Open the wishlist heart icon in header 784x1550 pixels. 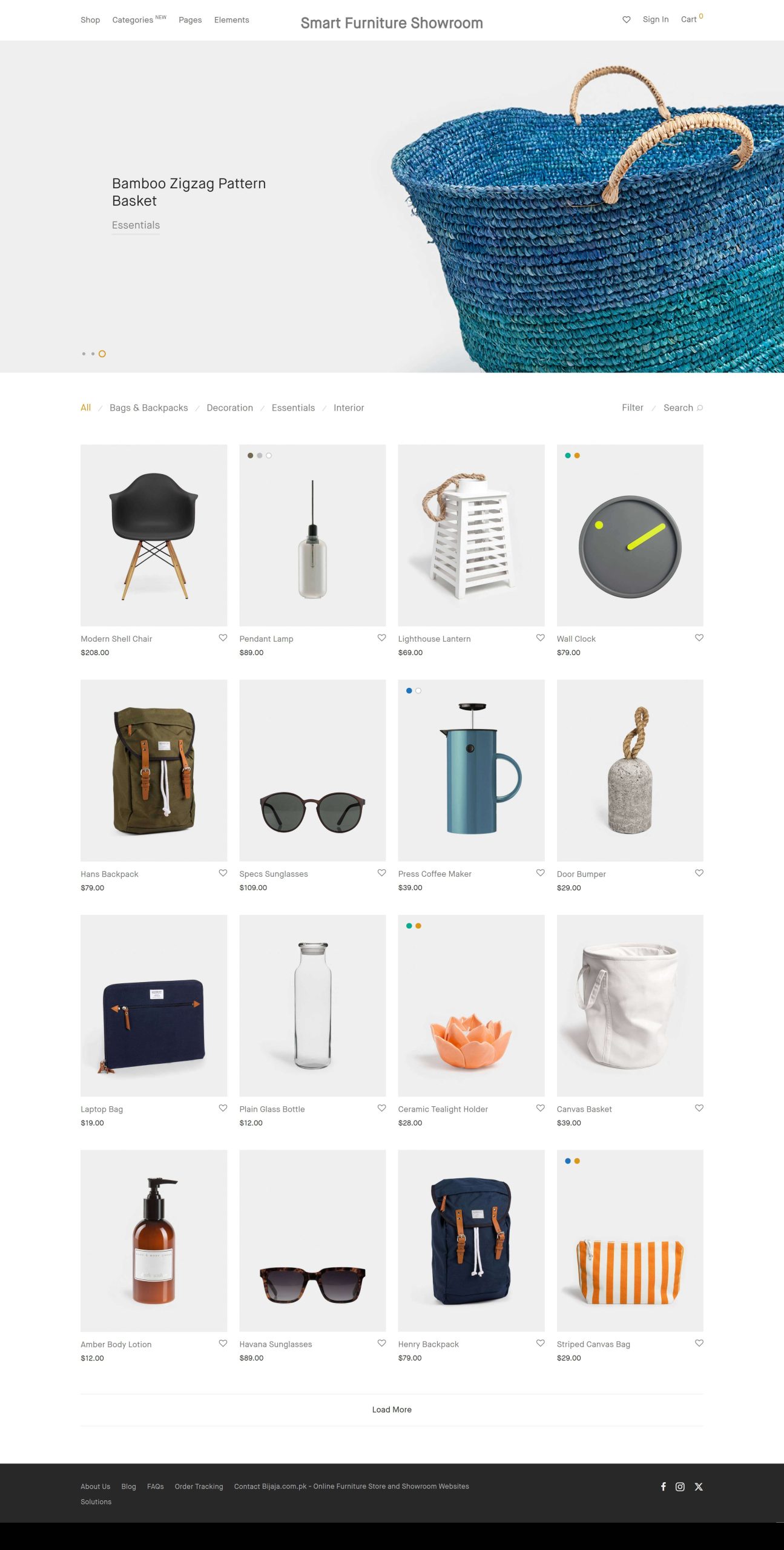coord(627,19)
